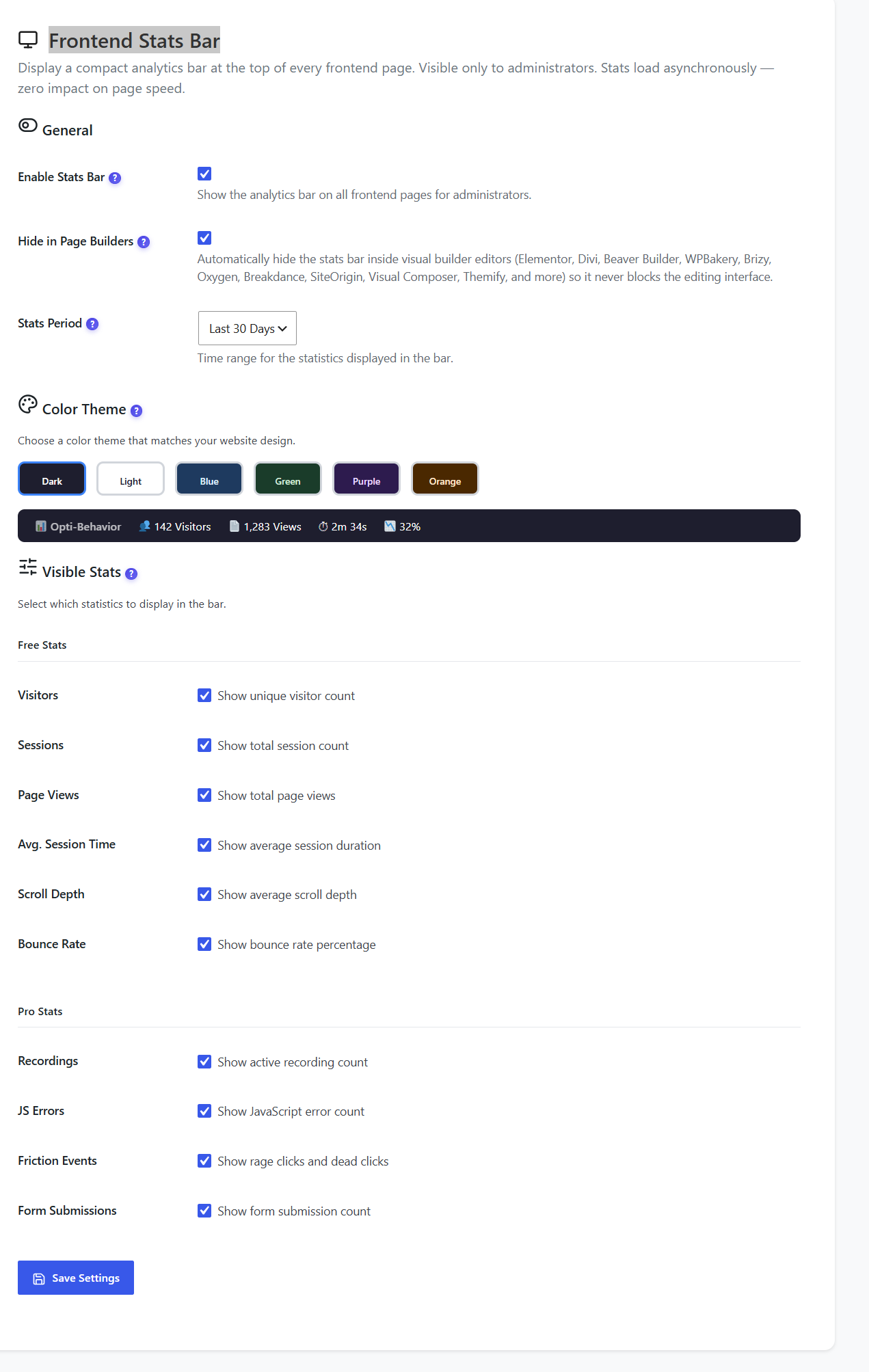This screenshot has height=1372, width=869.
Task: Open help tooltip for Visible Stats
Action: tap(131, 574)
